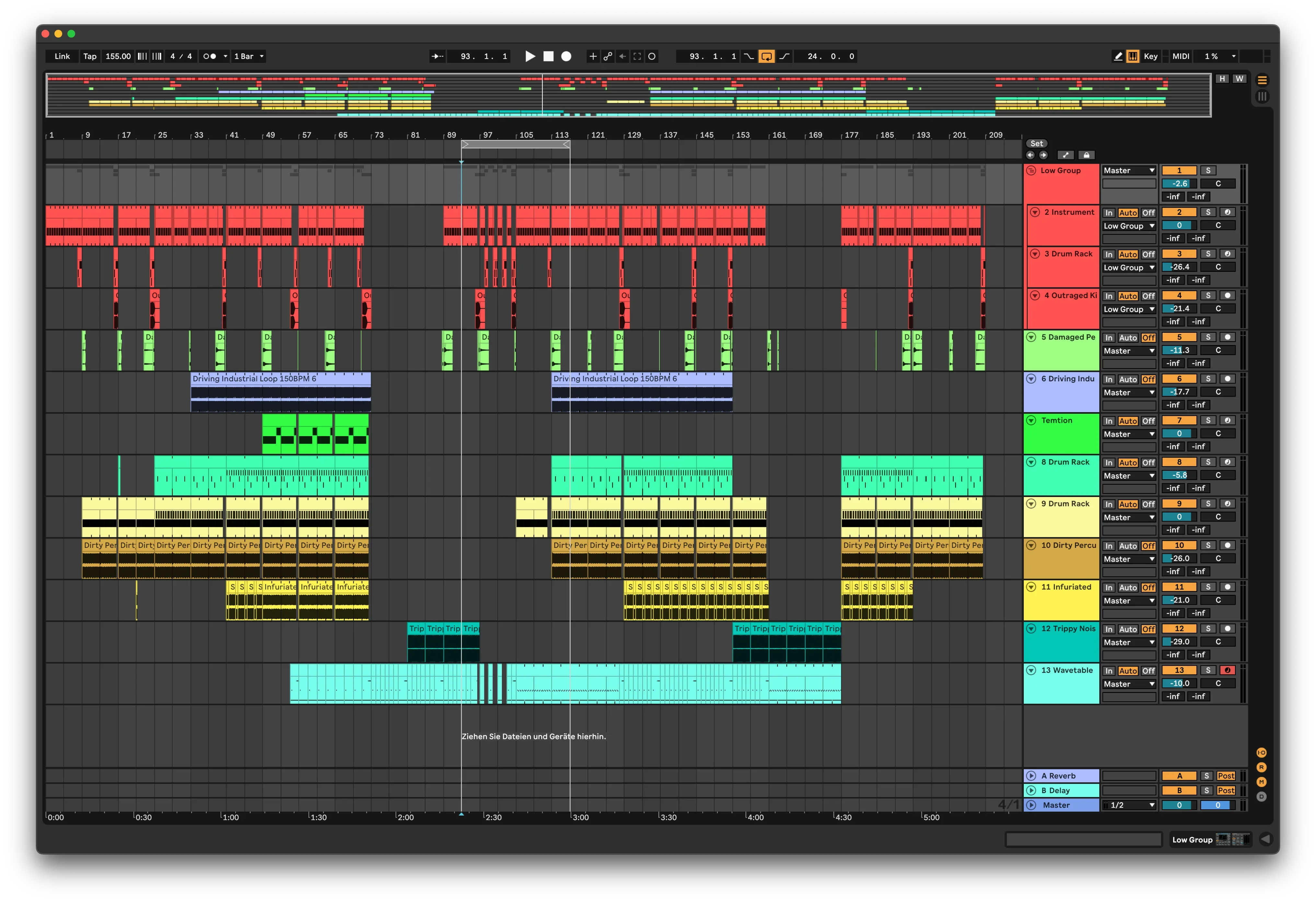This screenshot has width=1316, height=902.
Task: Click the Link button
Action: (x=62, y=56)
